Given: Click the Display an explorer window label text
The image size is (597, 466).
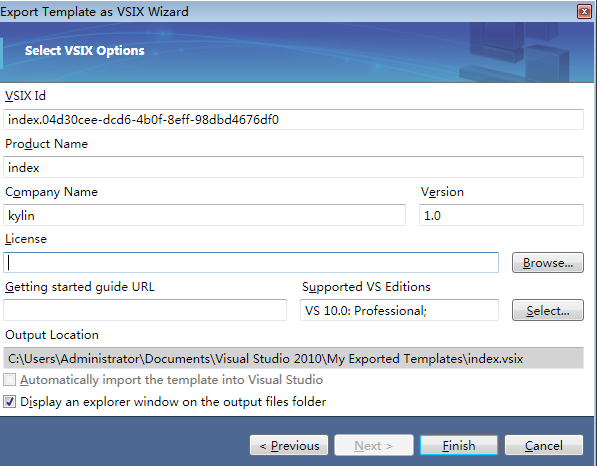Looking at the screenshot, I should tap(173, 402).
